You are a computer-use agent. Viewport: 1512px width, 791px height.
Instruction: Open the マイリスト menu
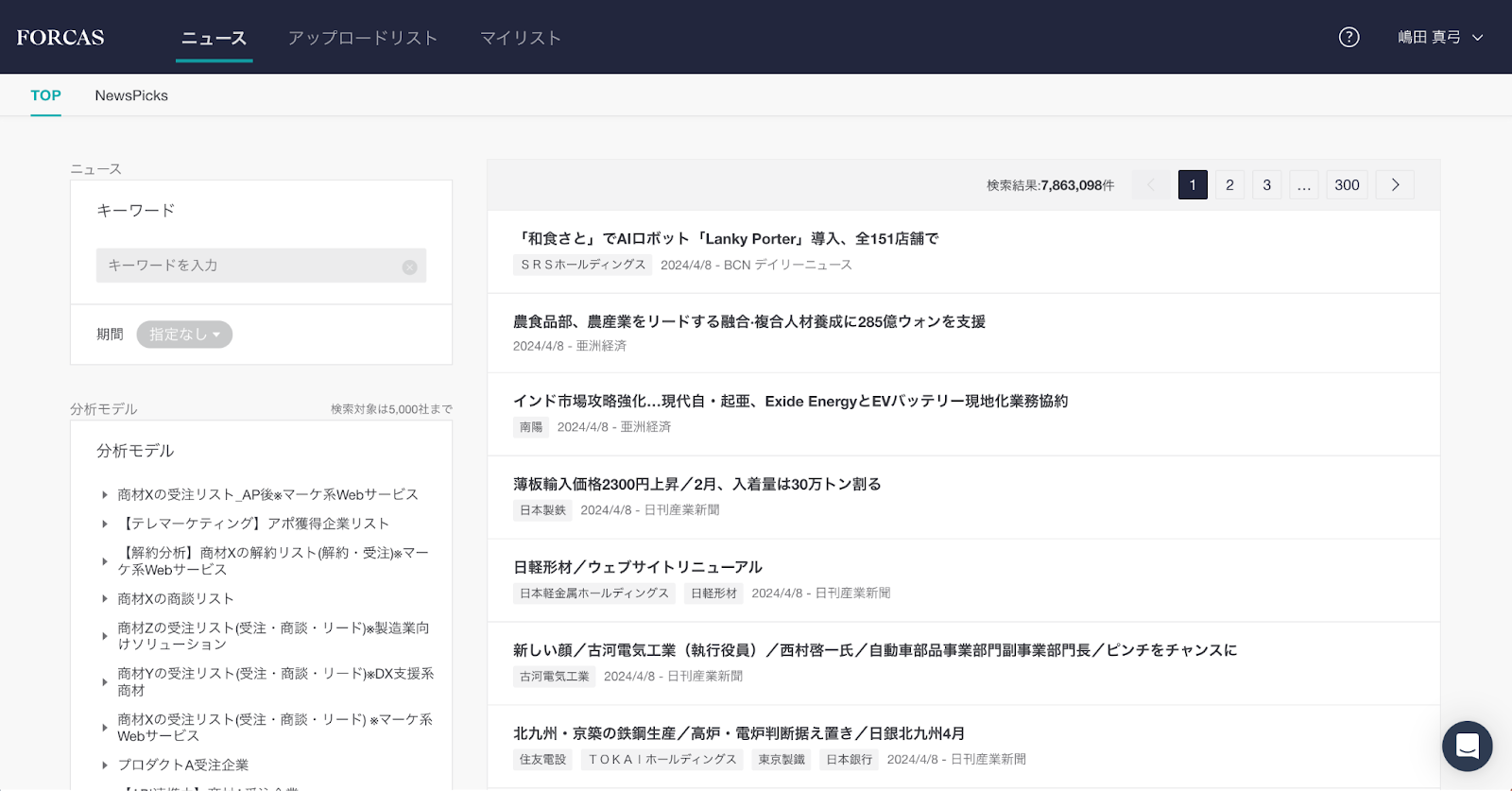click(521, 38)
